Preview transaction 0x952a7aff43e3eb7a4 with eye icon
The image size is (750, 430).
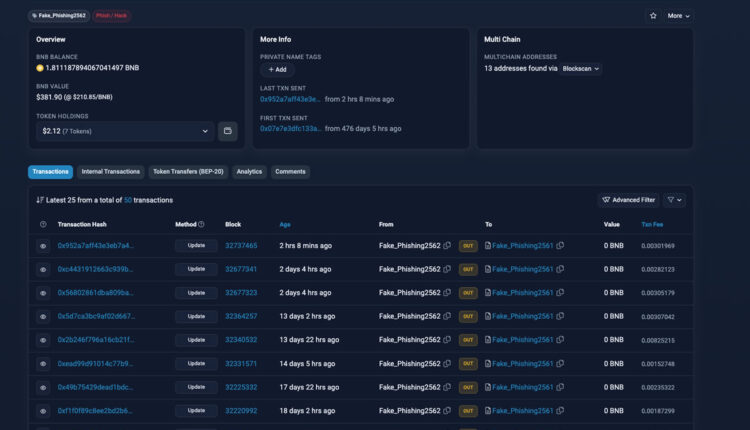click(43, 245)
